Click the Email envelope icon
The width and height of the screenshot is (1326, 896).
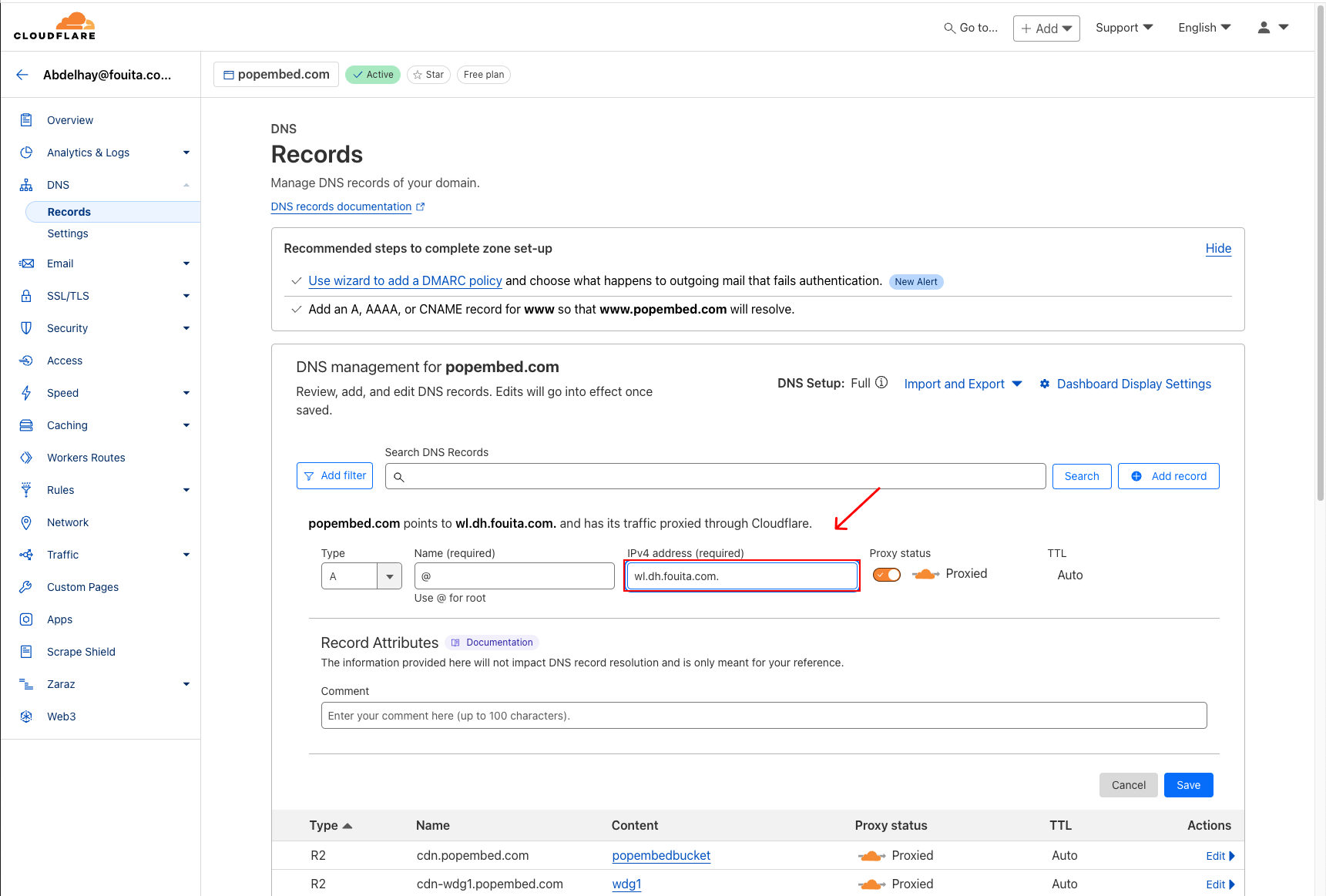pos(26,263)
